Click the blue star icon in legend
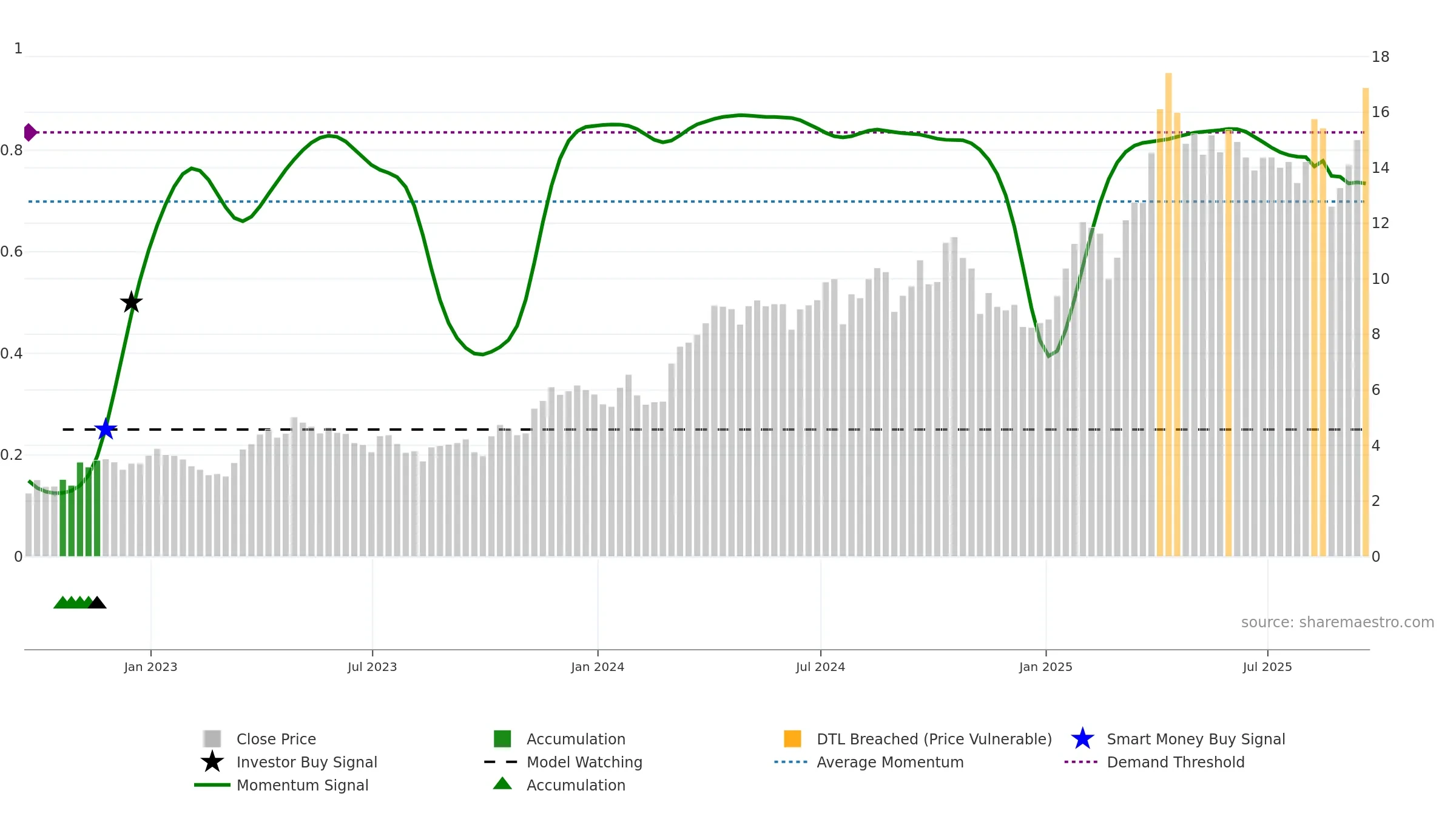The image size is (1456, 819). point(1082,739)
